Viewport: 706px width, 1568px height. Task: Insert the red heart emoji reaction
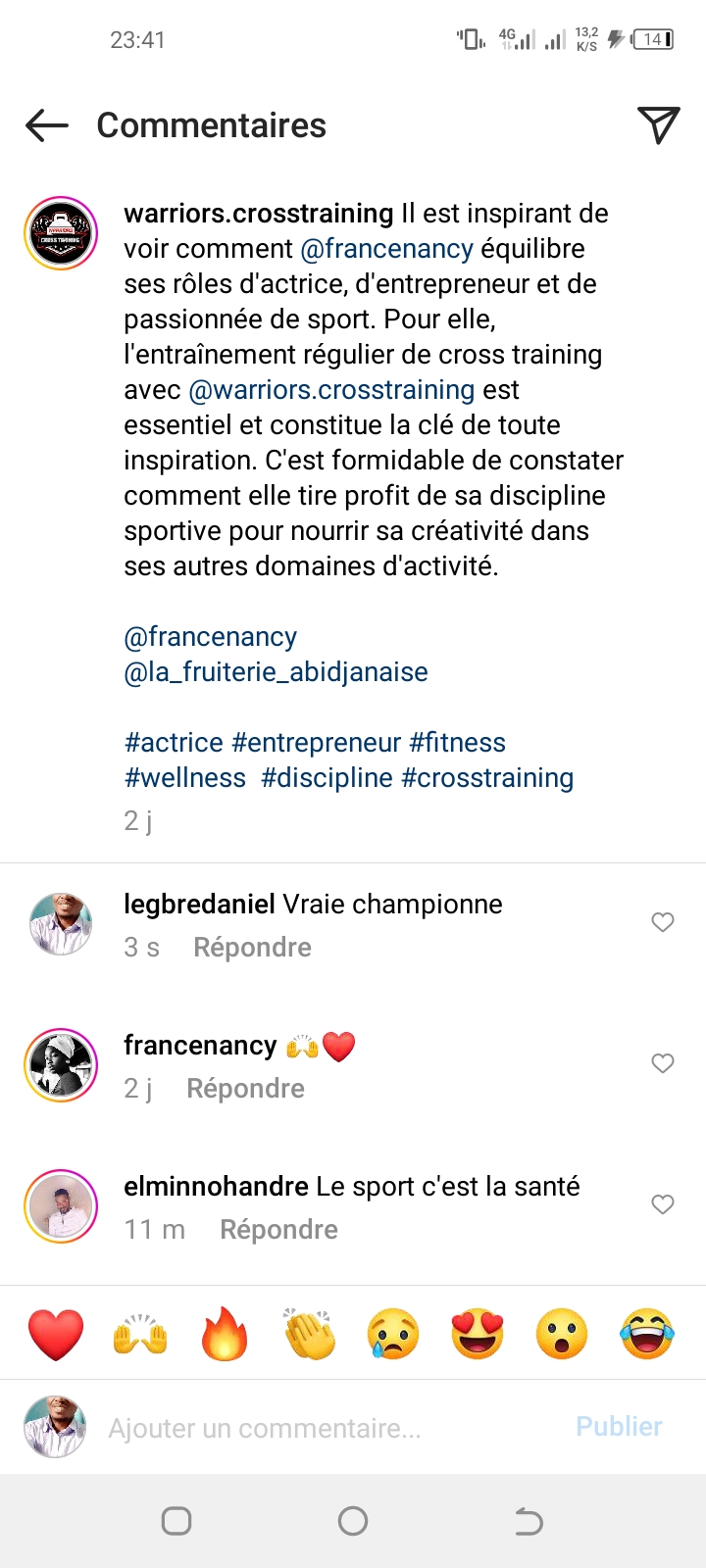(56, 1334)
